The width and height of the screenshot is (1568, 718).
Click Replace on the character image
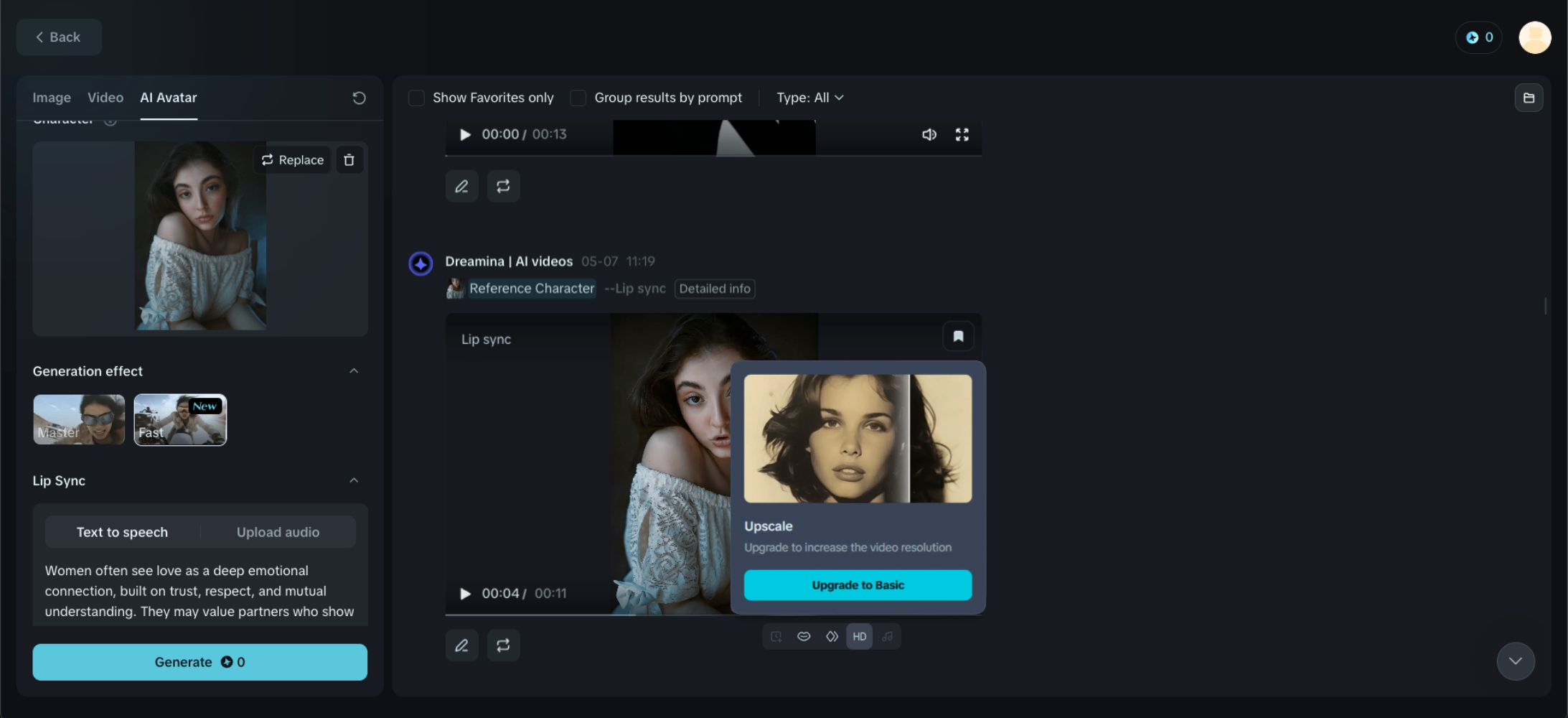coord(293,160)
